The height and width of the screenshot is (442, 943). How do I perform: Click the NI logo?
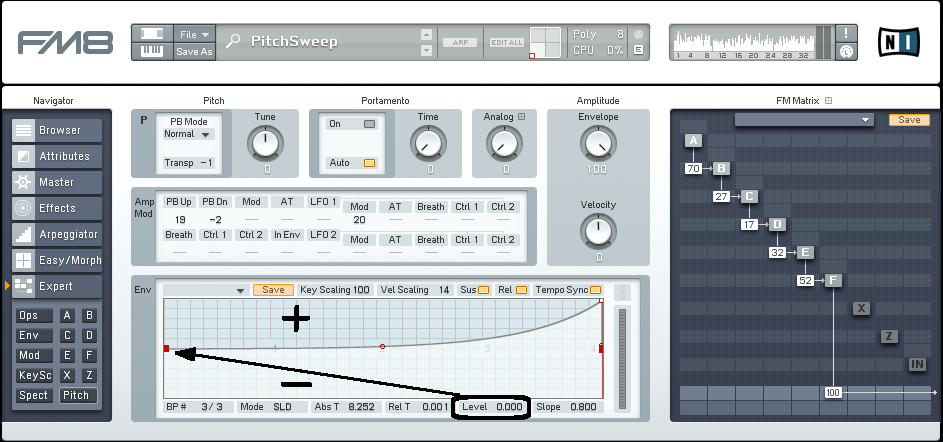pos(898,41)
